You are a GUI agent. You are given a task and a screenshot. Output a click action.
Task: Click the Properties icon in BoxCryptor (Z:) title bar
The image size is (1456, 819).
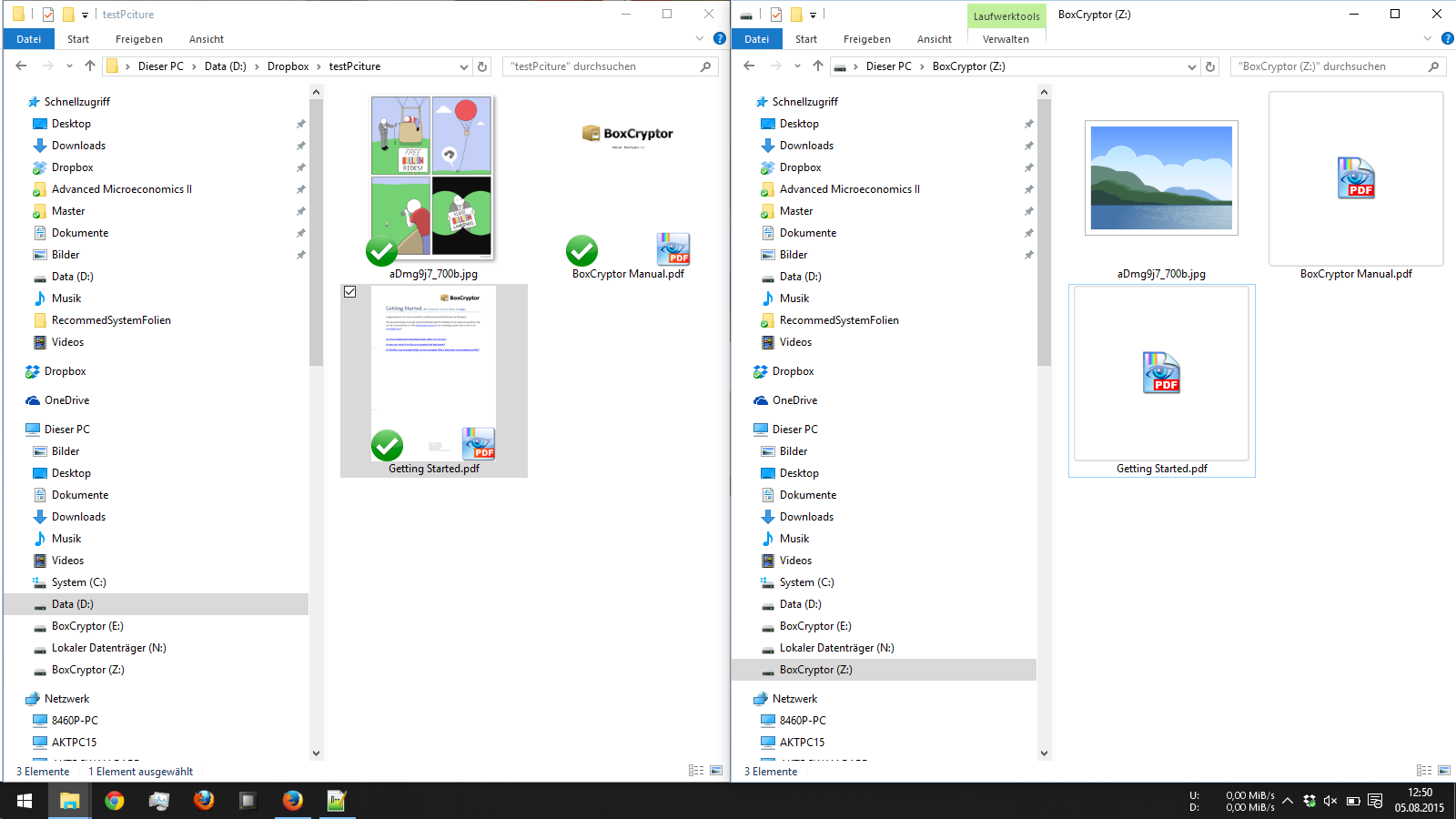pos(776,15)
